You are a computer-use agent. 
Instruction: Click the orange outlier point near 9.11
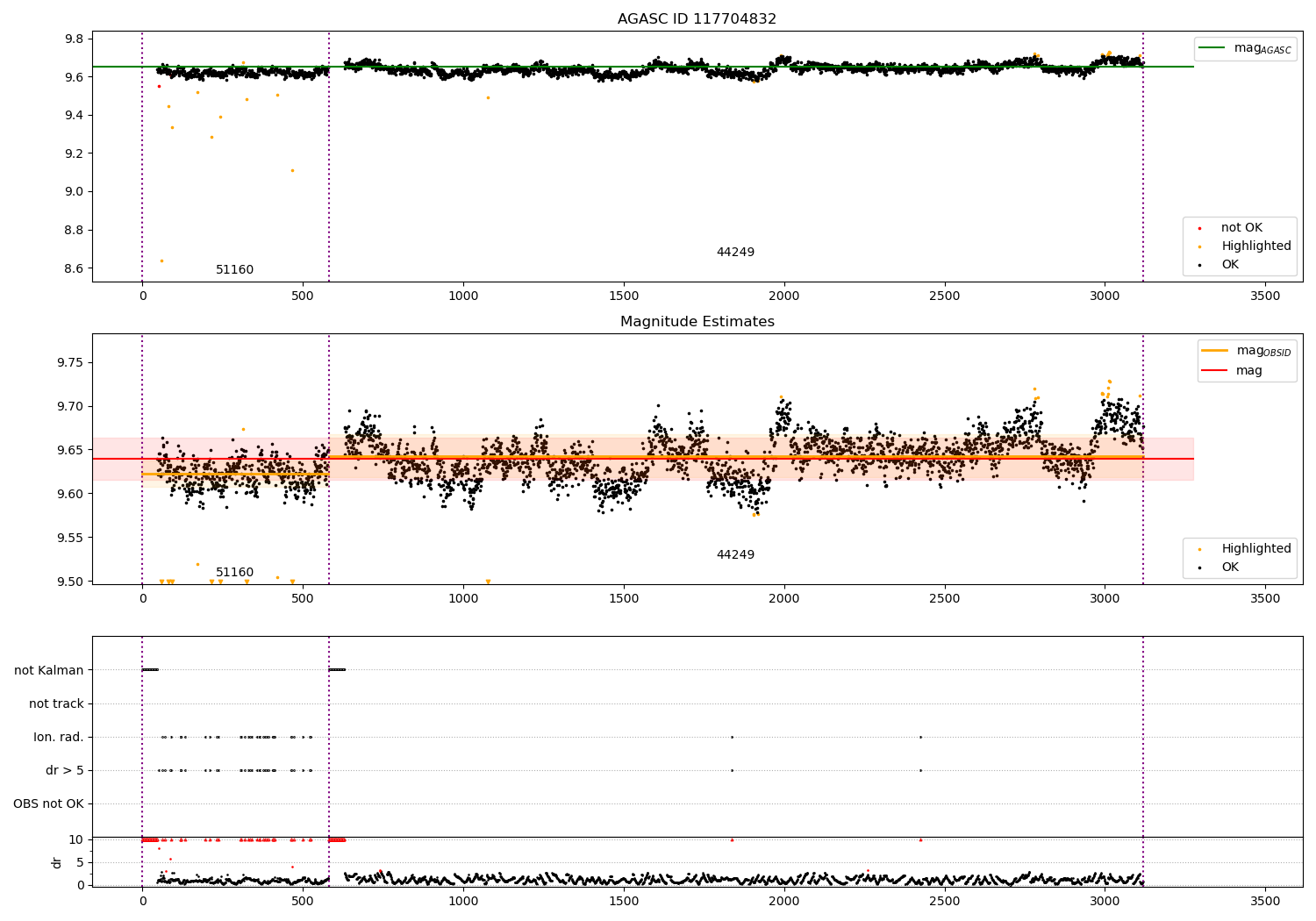point(292,170)
